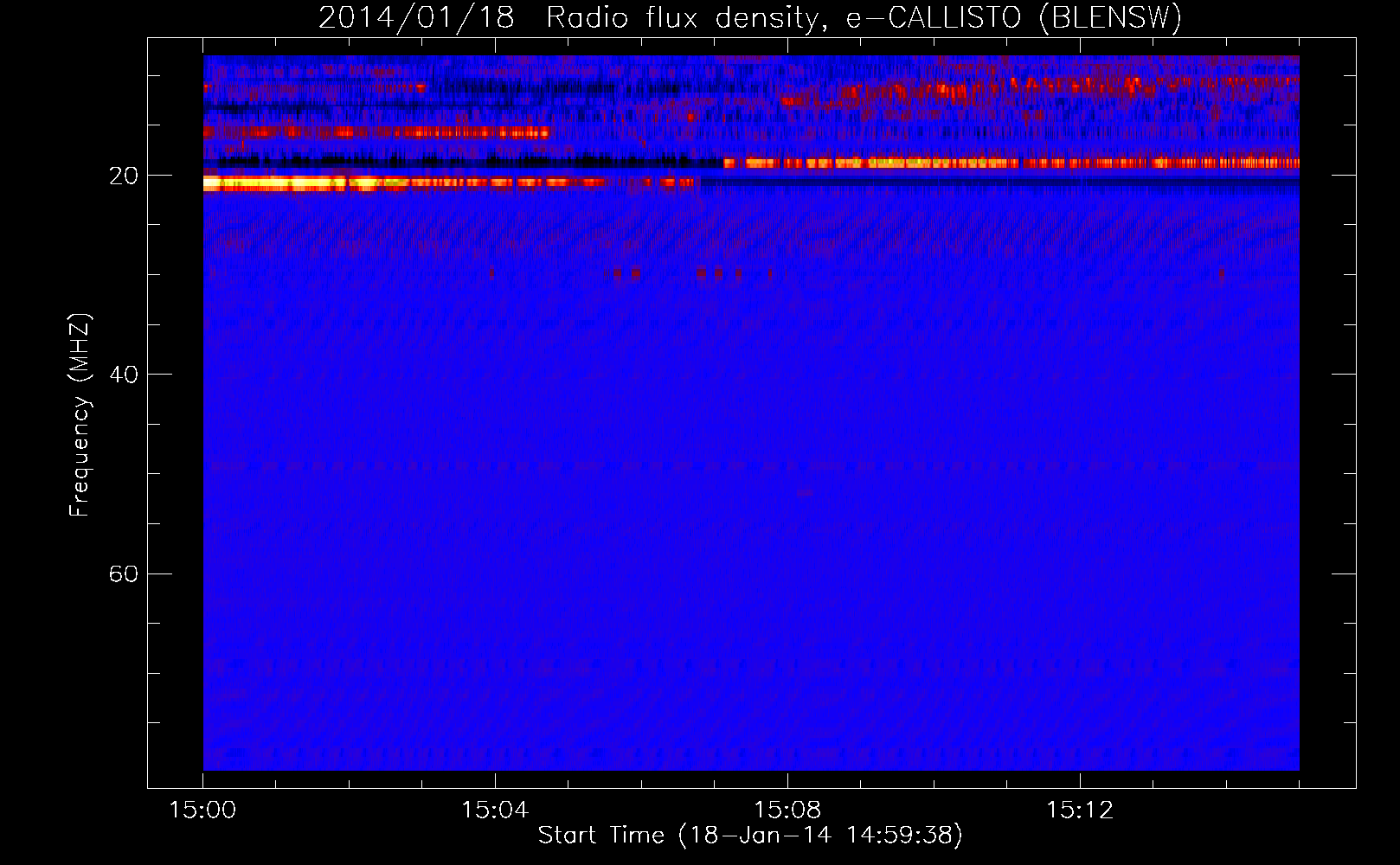Viewport: 1400px width, 865px height.
Task: Click the red band near 16 MHz before 15:05
Action: [x=376, y=132]
